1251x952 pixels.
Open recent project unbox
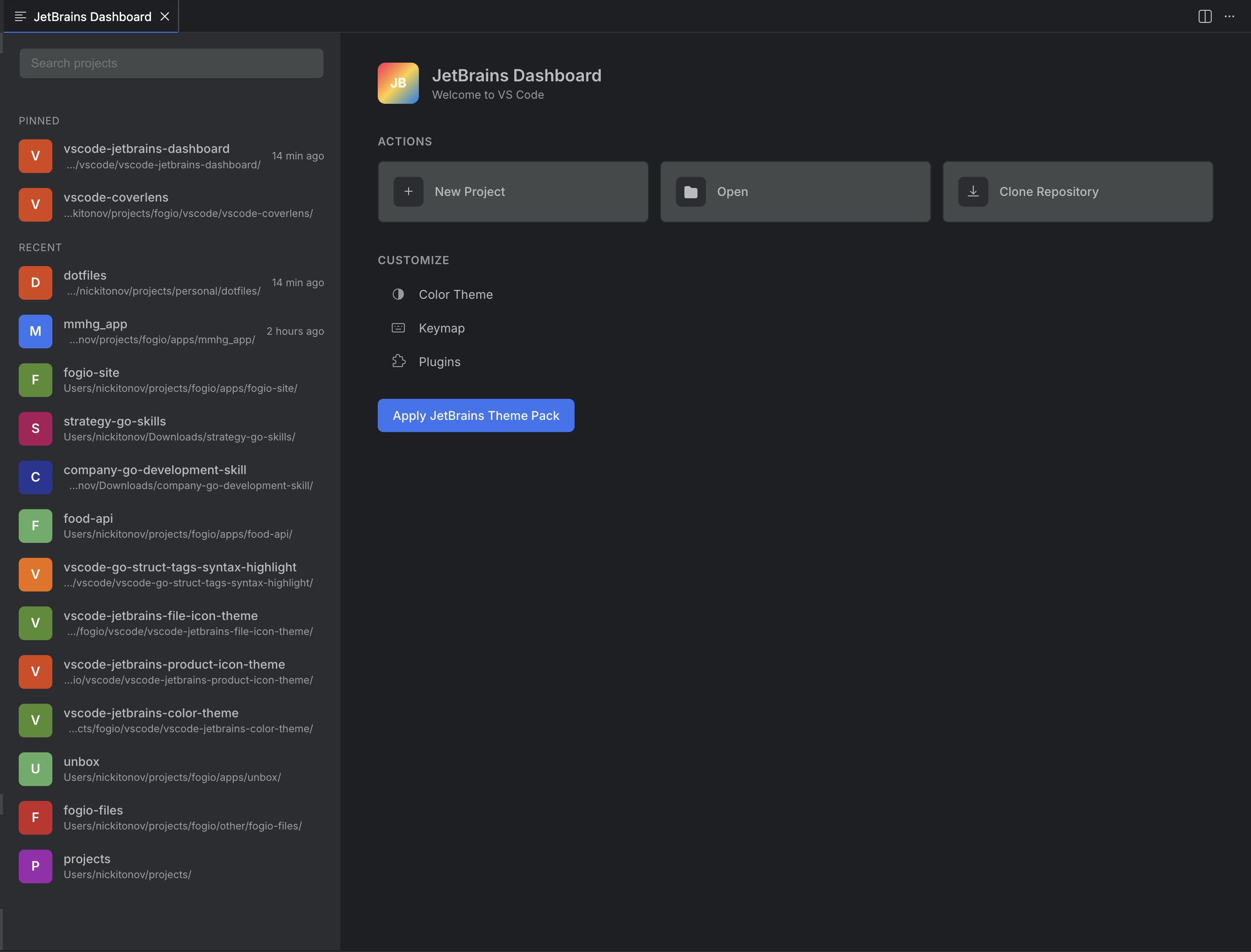(171, 769)
